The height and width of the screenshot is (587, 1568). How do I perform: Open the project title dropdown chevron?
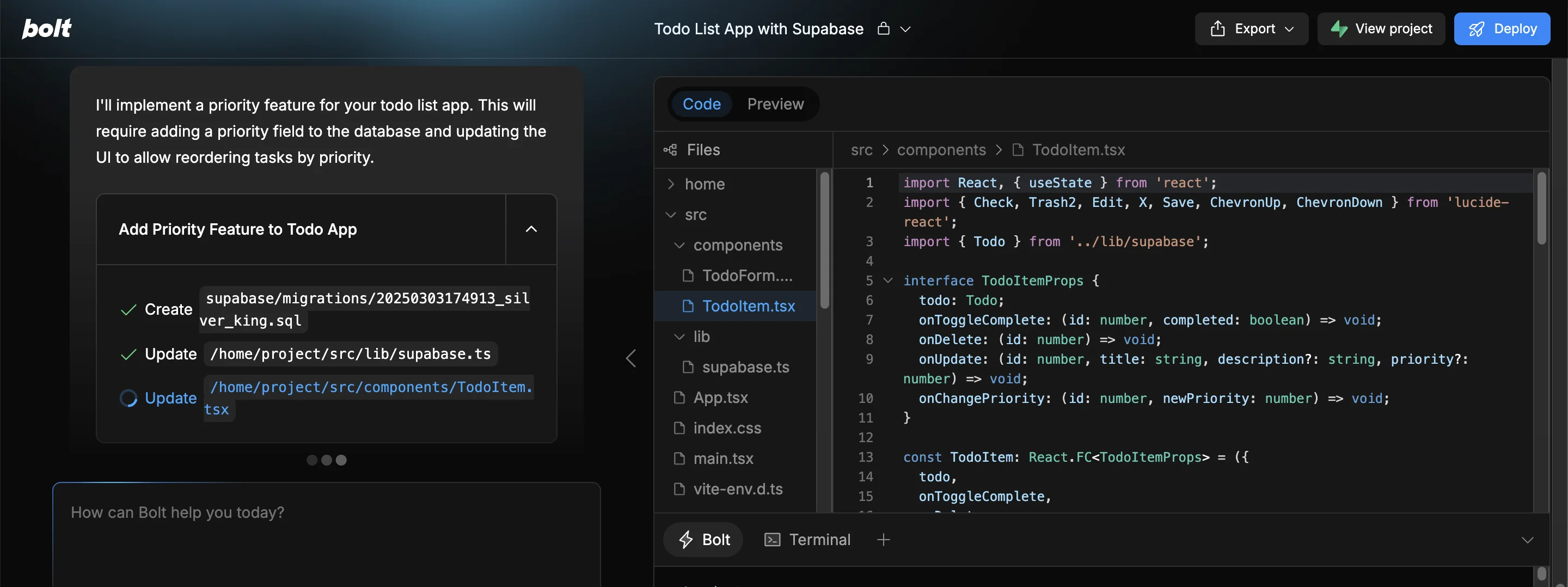(x=905, y=29)
